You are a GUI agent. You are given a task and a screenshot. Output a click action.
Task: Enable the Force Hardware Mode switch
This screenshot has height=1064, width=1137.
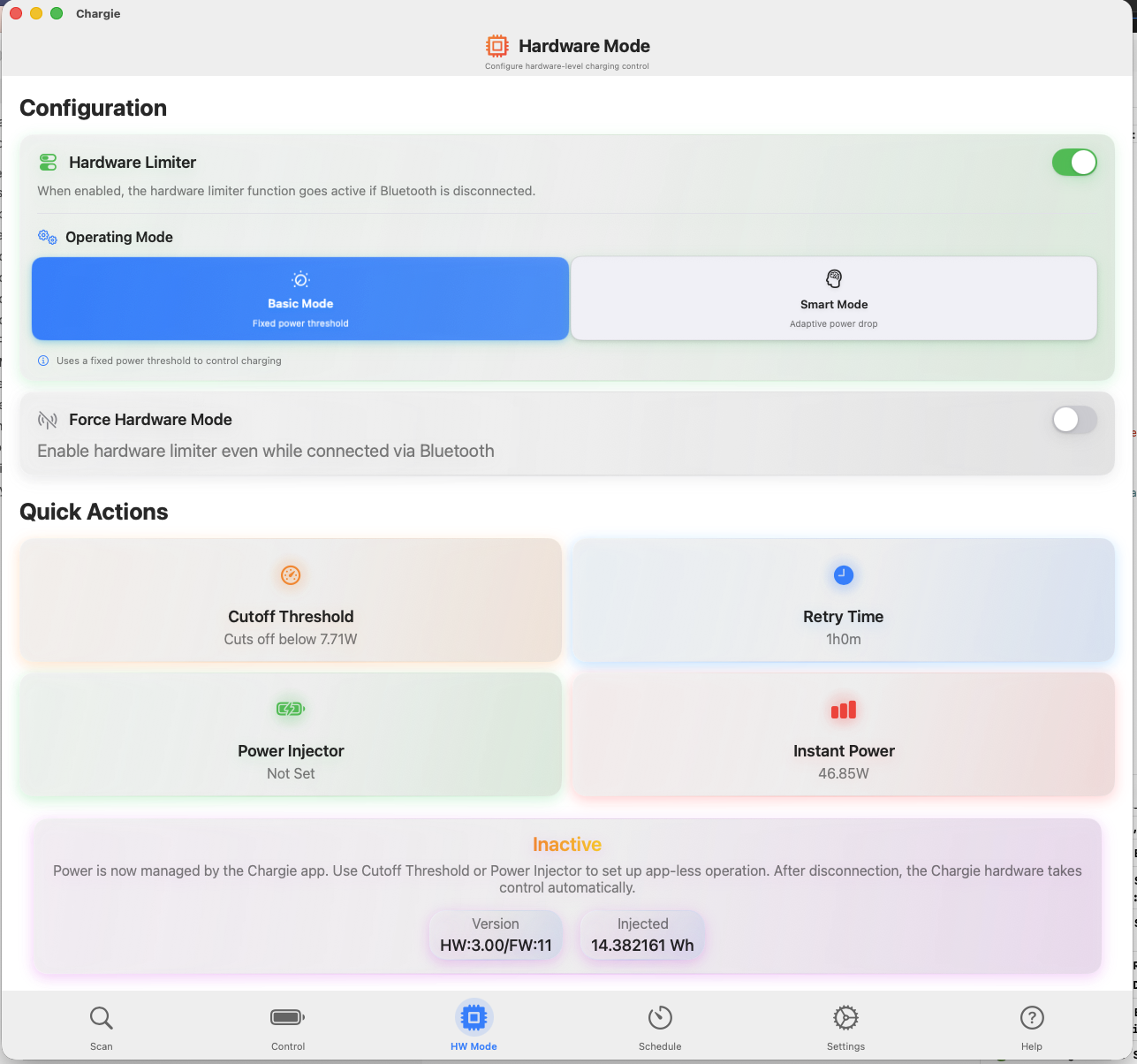[x=1073, y=420]
